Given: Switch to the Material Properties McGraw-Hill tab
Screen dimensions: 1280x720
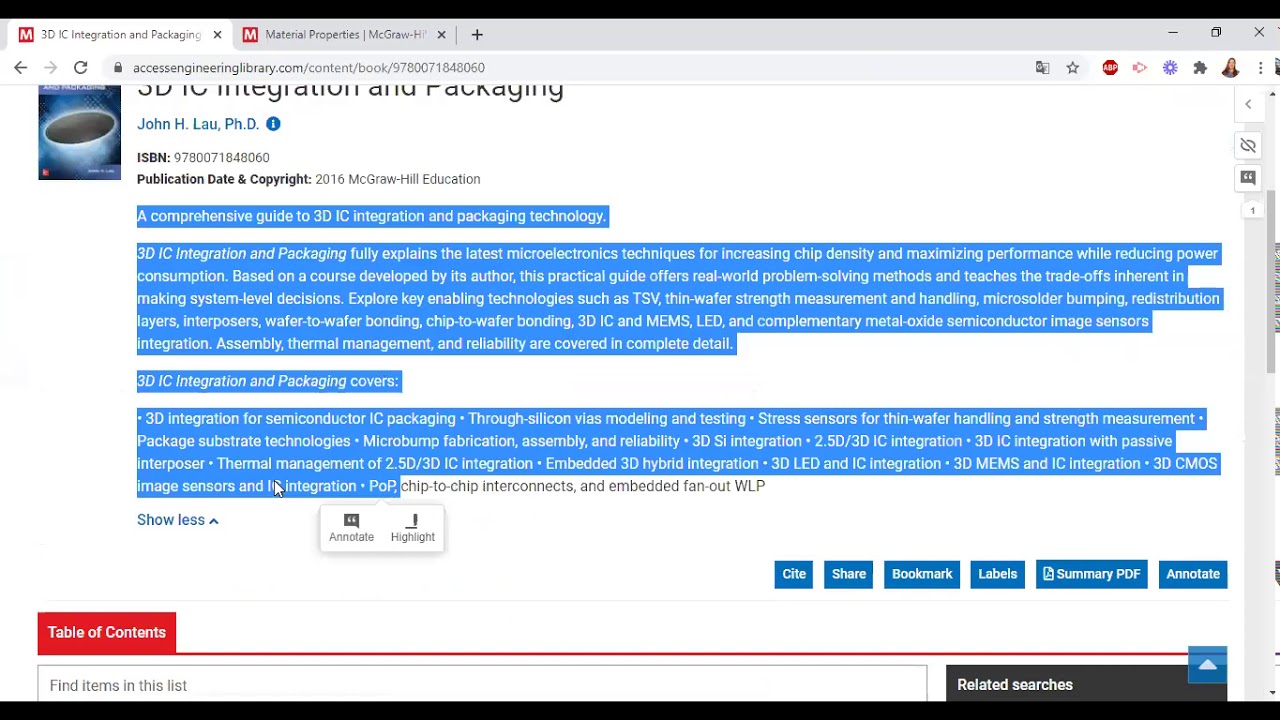Looking at the screenshot, I should point(345,35).
